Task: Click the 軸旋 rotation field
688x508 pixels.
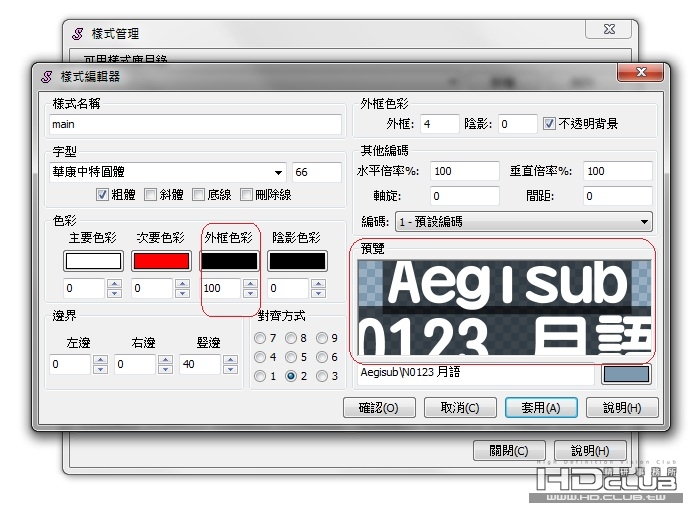Action: [x=465, y=196]
